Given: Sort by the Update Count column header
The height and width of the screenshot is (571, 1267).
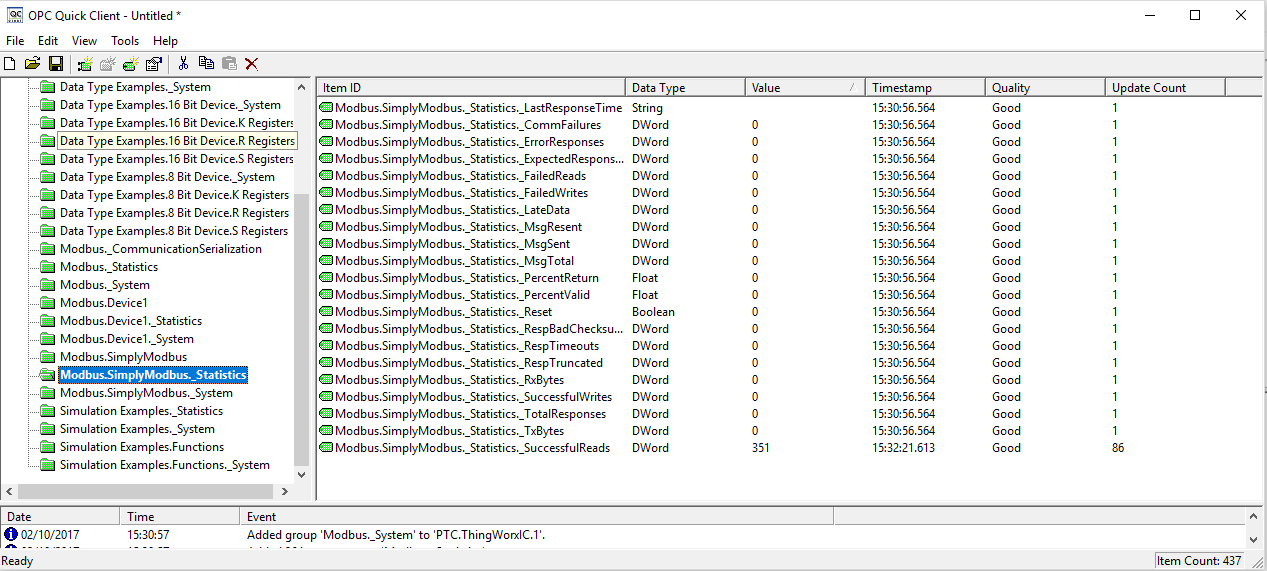Looking at the screenshot, I should click(1165, 88).
